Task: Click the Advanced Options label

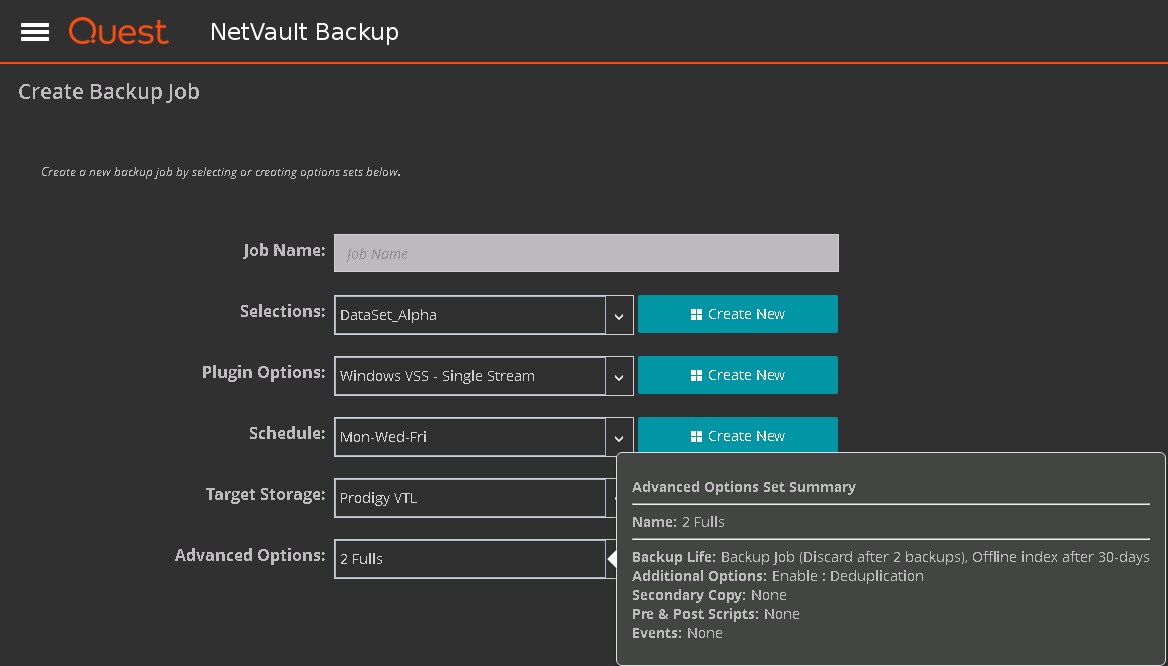Action: (x=250, y=555)
